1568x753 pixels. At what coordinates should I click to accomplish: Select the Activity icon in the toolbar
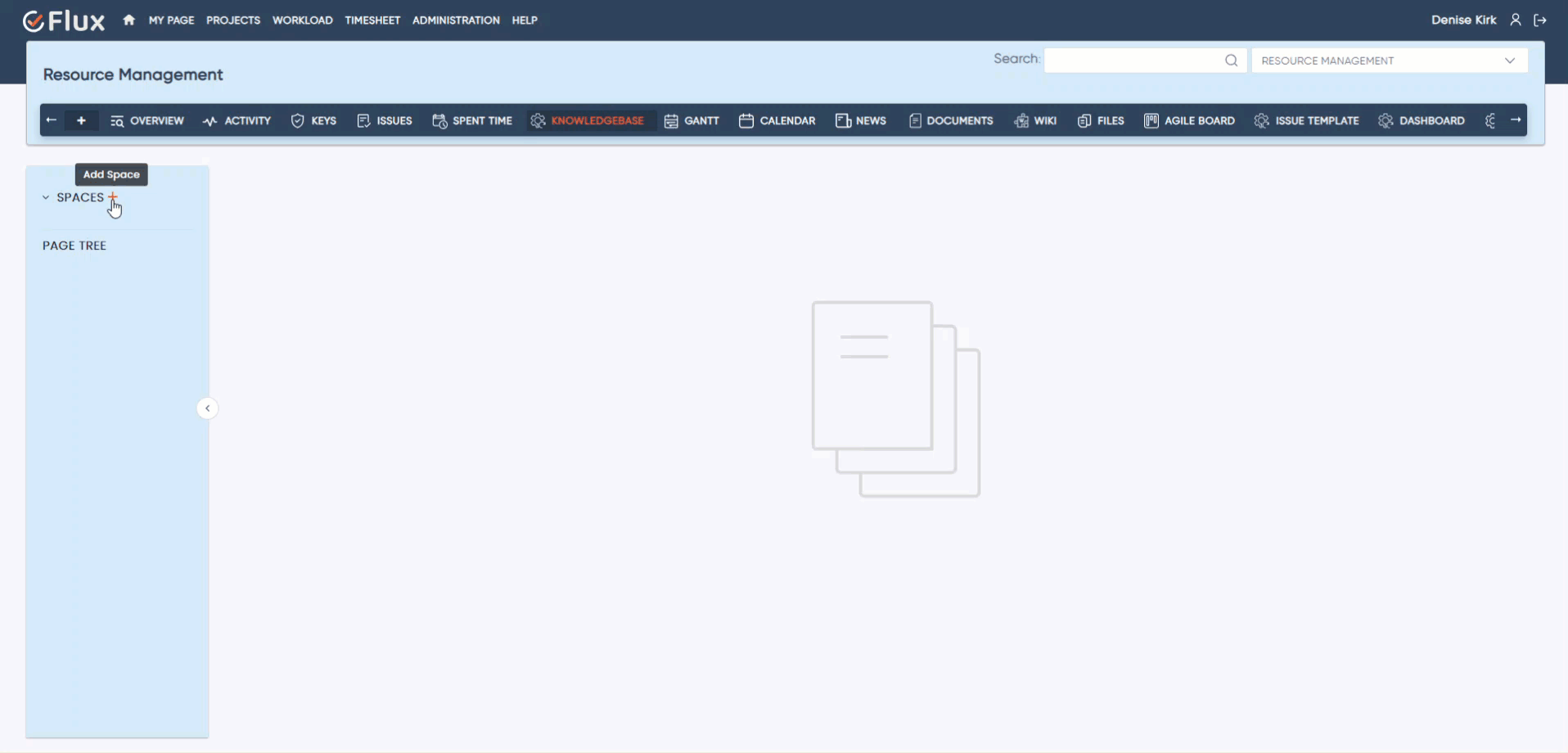click(210, 120)
